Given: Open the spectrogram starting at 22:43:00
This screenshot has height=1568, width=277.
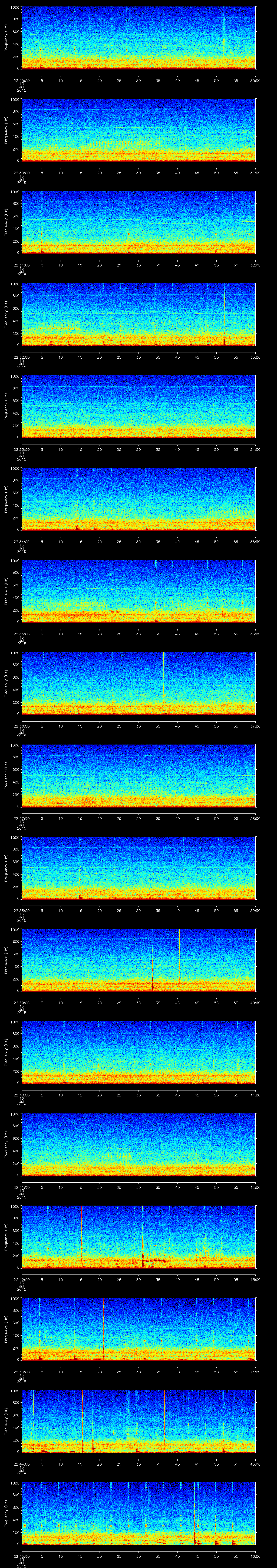Looking at the screenshot, I should click(139, 1329).
